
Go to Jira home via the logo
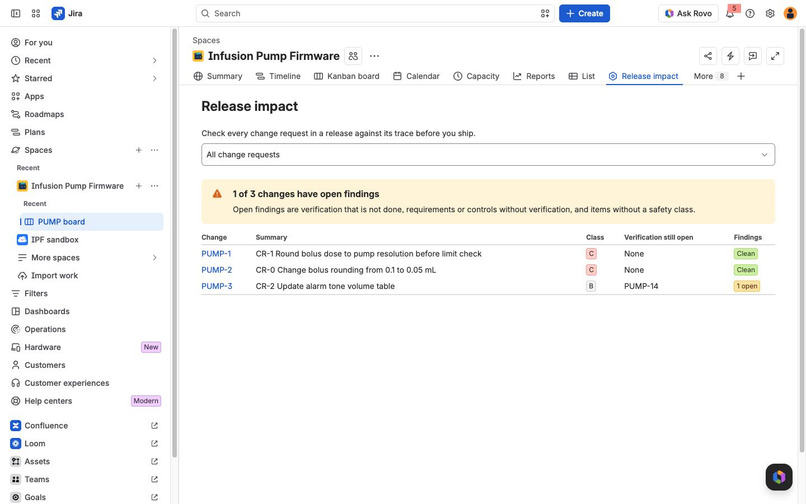point(67,13)
